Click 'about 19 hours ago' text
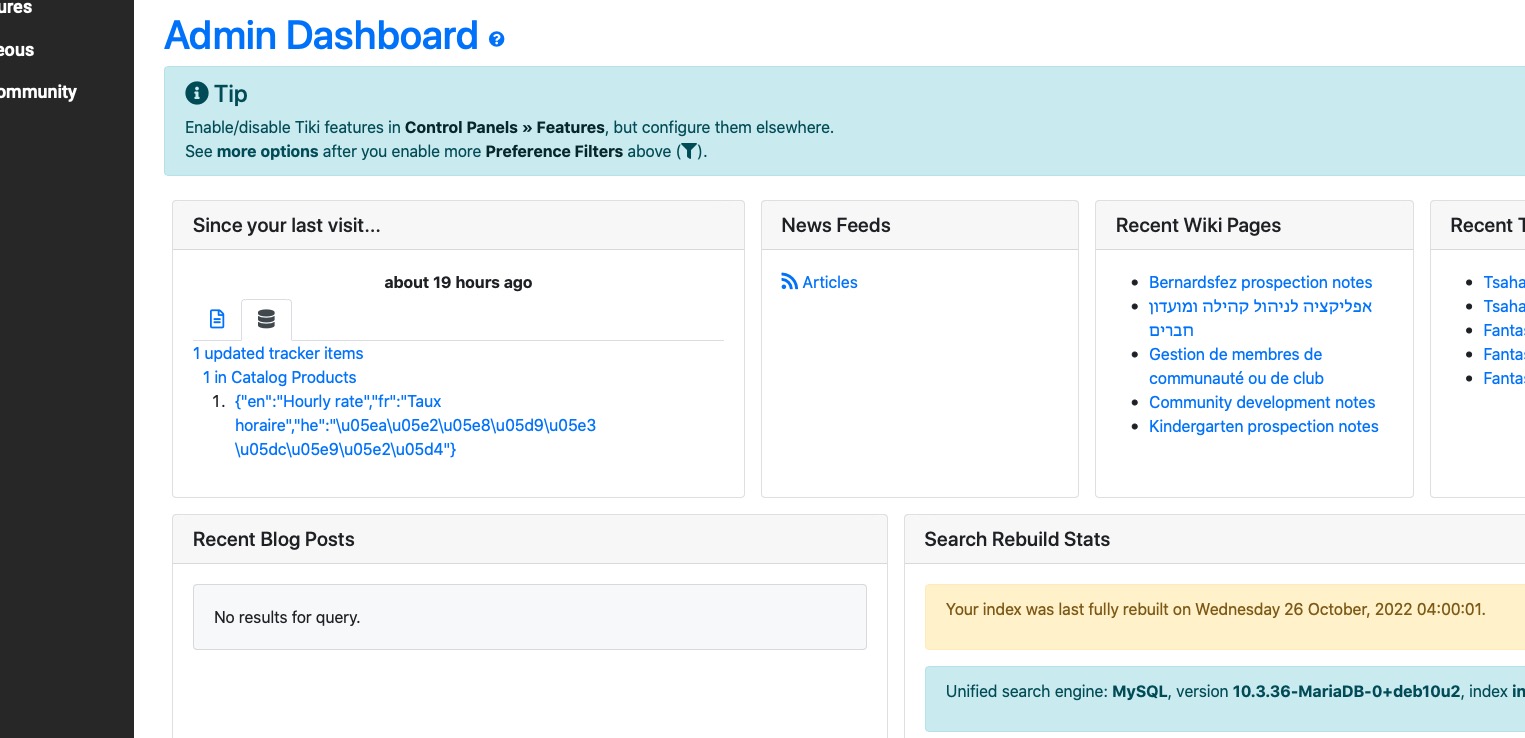This screenshot has width=1525, height=738. click(458, 283)
